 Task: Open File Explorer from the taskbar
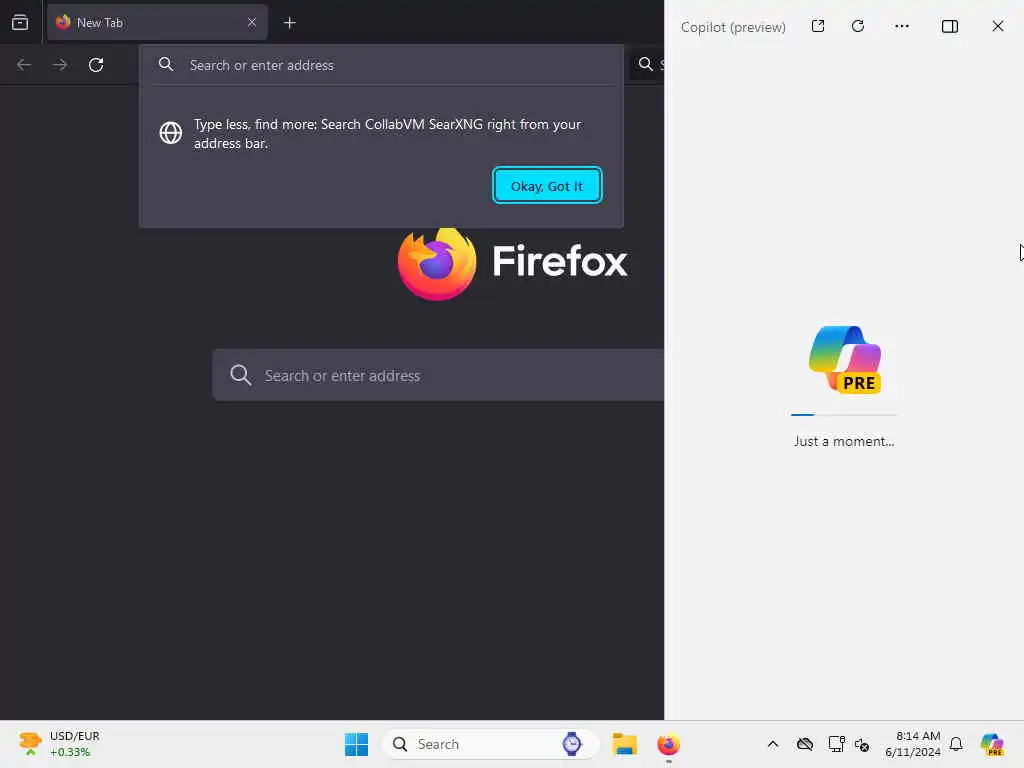(x=624, y=744)
